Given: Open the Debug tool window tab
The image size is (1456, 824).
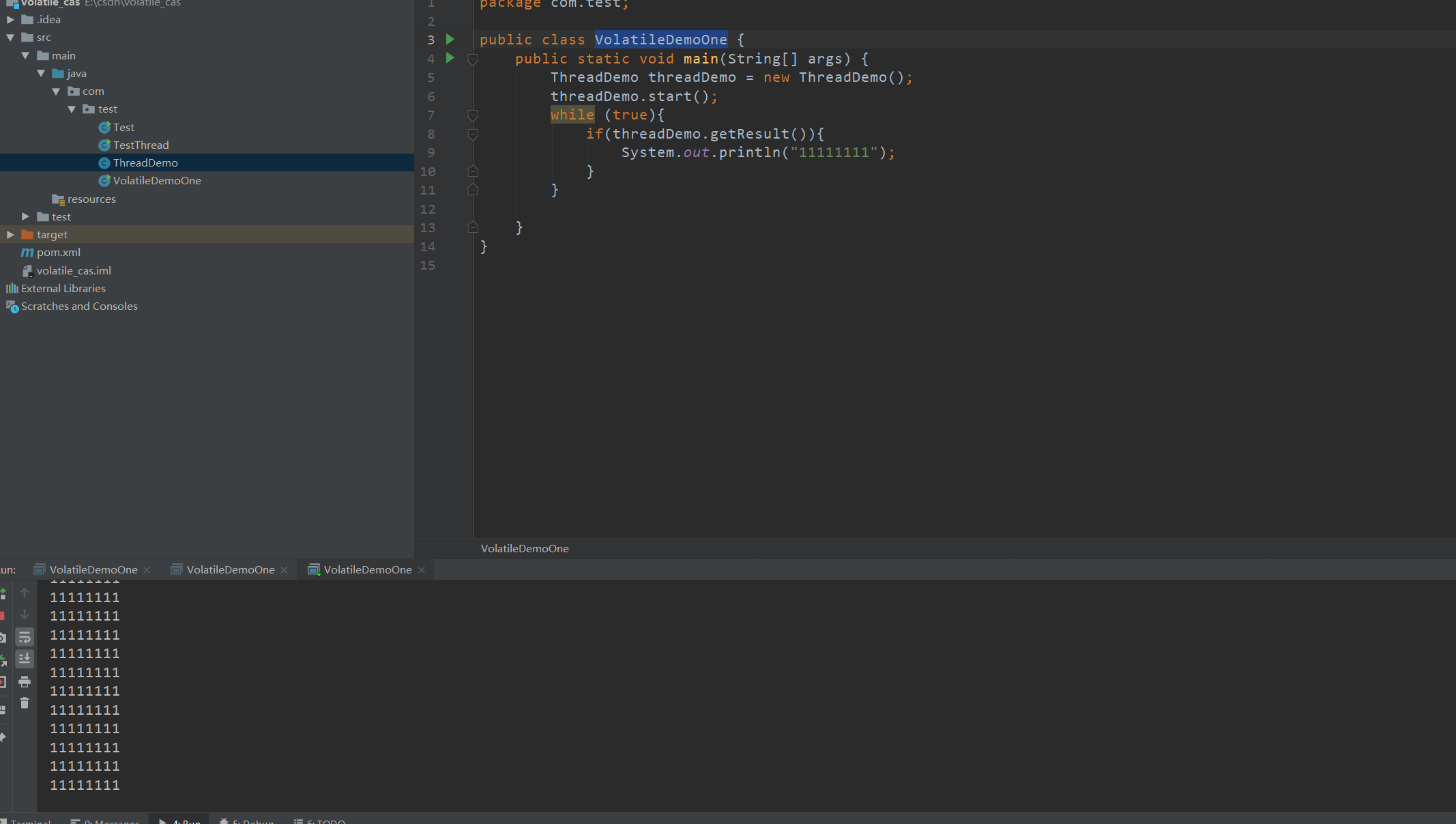Looking at the screenshot, I should tap(247, 821).
